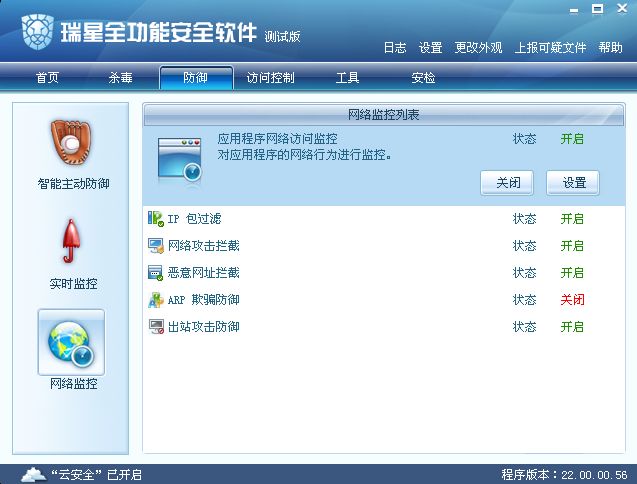This screenshot has height=484, width=637.
Task: Click the 设置 button in monitoring panel
Action: (x=573, y=183)
